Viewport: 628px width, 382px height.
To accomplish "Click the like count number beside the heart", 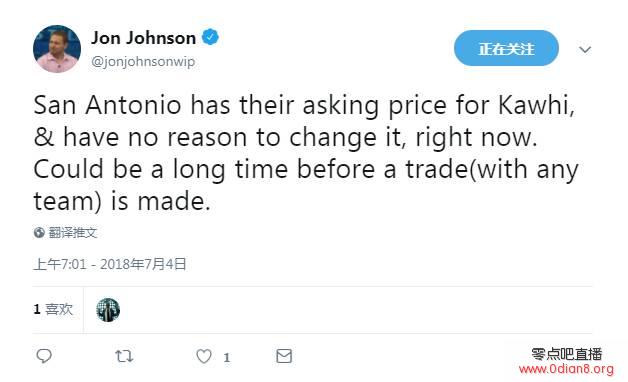I will pos(227,357).
